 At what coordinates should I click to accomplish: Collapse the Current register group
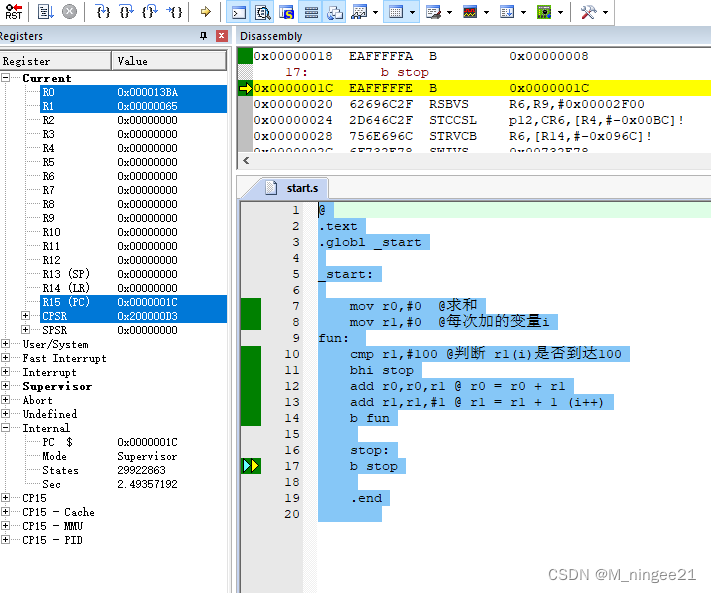coord(5,78)
